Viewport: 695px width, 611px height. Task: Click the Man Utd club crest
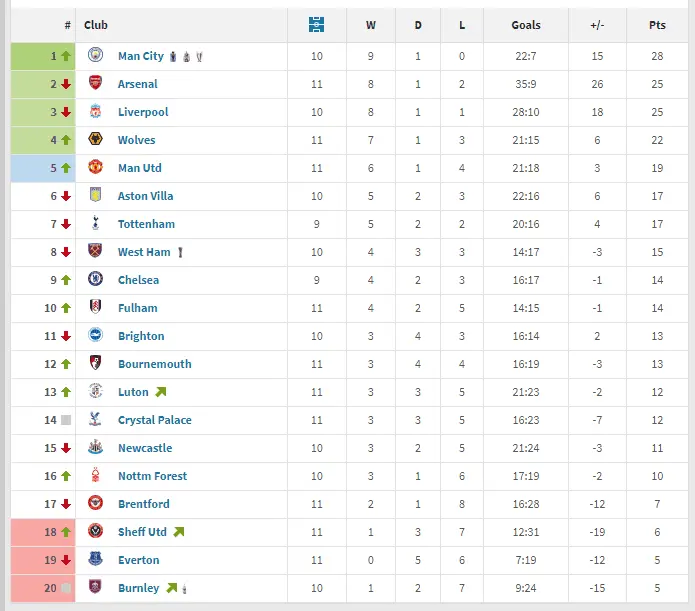[95, 168]
